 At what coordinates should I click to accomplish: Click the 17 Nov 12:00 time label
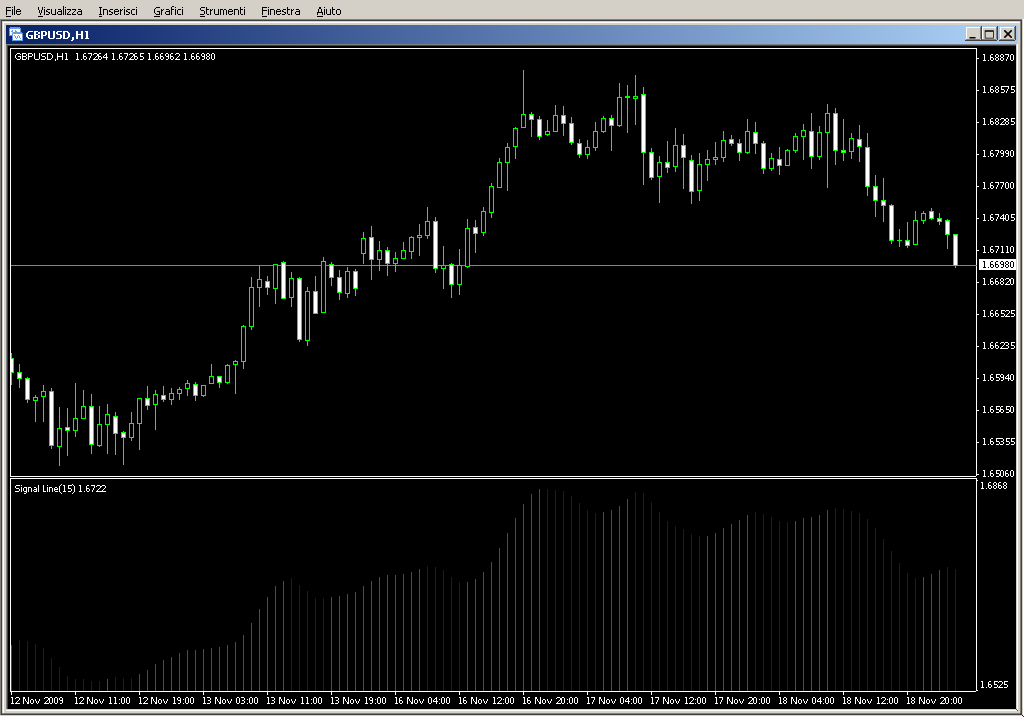pos(678,701)
